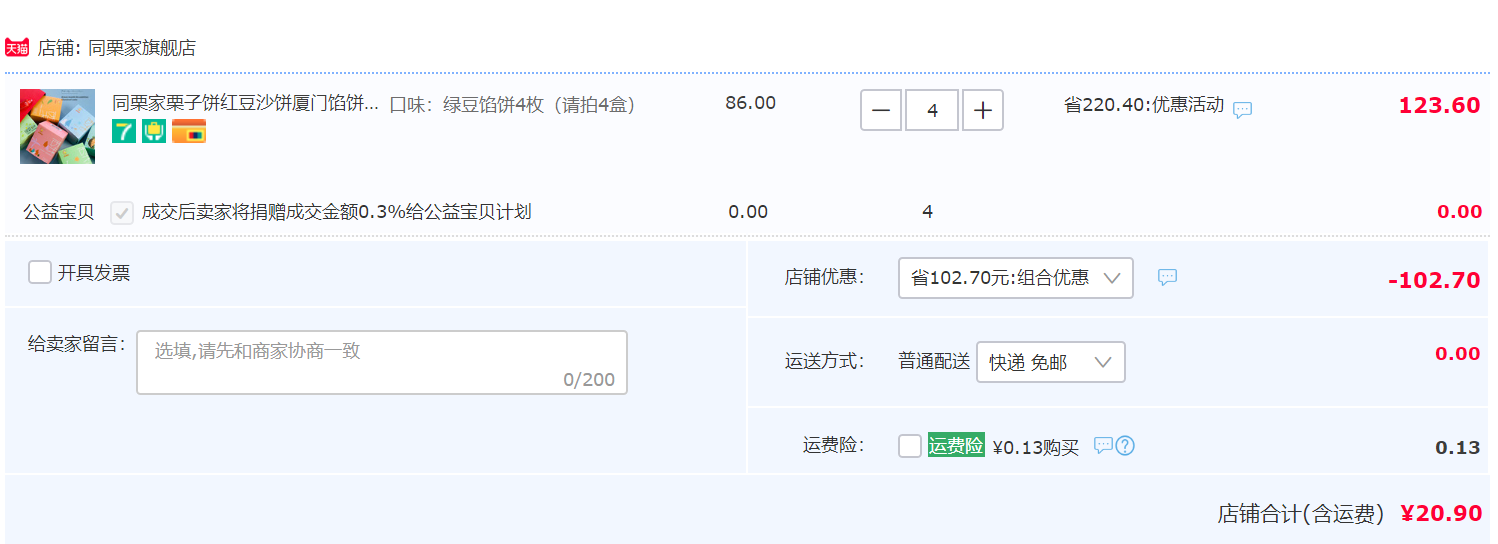The width and height of the screenshot is (1498, 544).
Task: Expand the 省102.70元:组合优惠 dropdown
Action: [x=1016, y=278]
